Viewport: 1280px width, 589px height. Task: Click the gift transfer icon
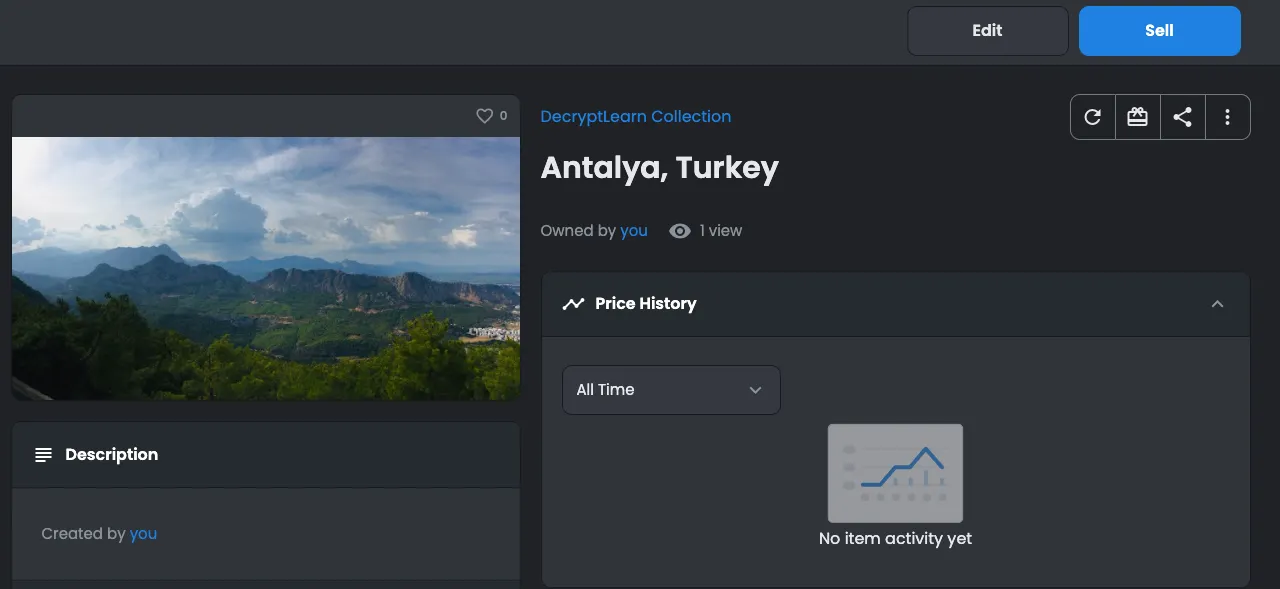[1137, 117]
